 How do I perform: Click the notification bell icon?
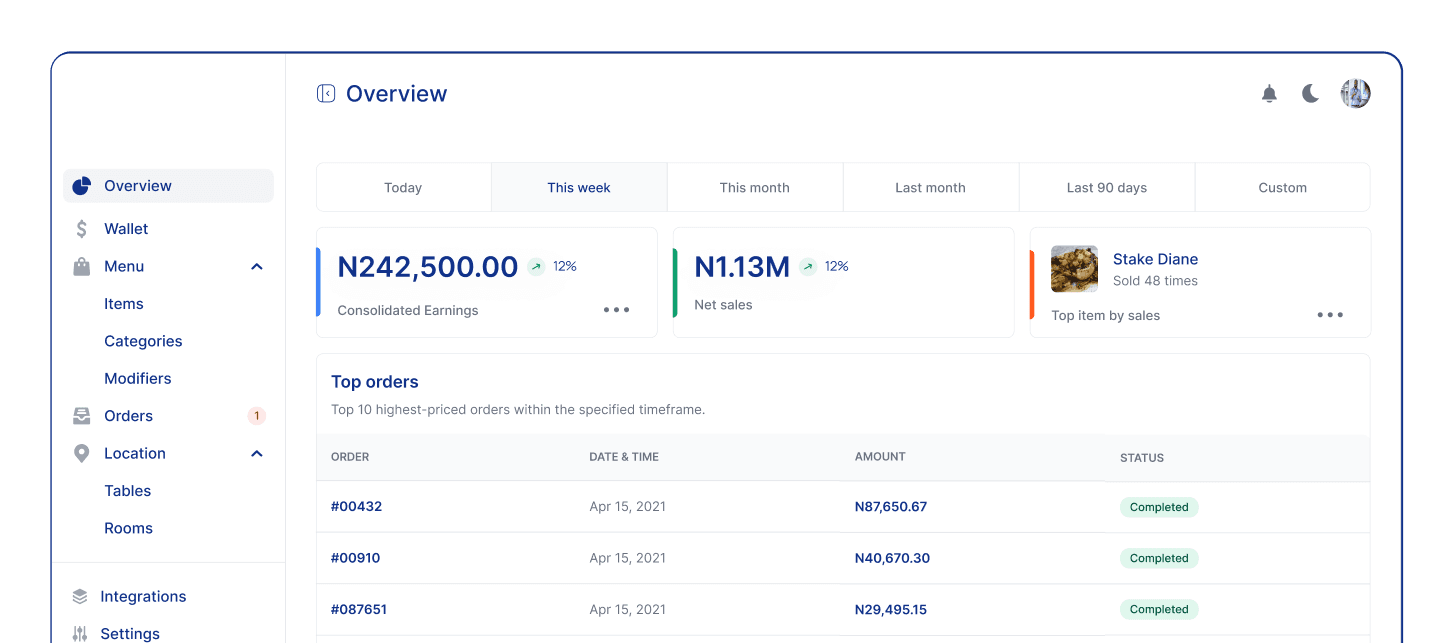point(1269,94)
